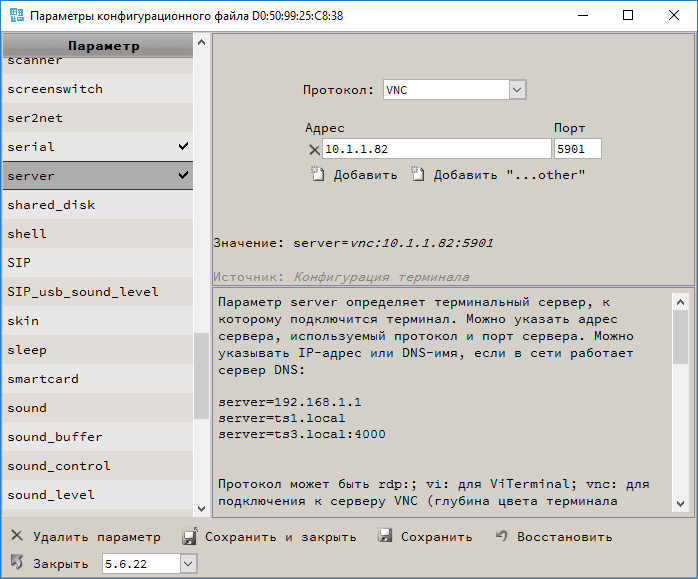The image size is (698, 579).
Task: Click the undo arrow icon for Восстановить
Action: tap(502, 537)
